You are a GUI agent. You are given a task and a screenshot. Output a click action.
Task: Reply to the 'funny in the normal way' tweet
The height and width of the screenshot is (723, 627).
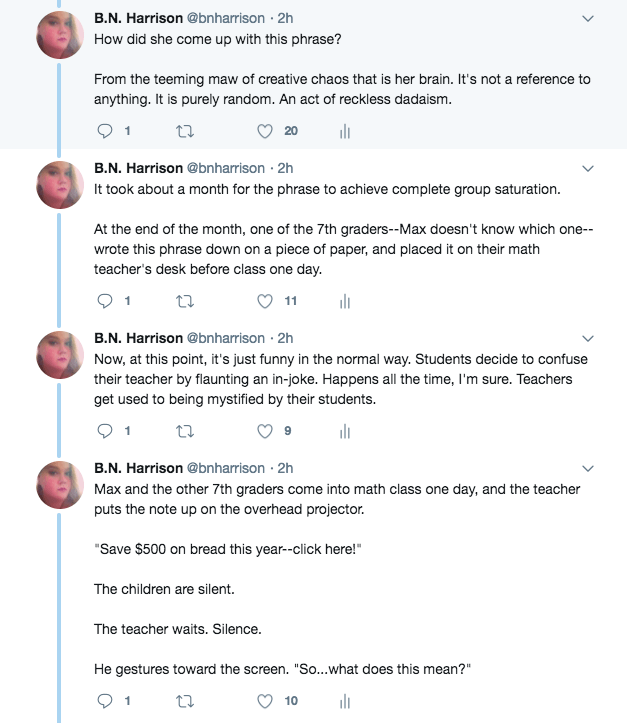[x=107, y=431]
